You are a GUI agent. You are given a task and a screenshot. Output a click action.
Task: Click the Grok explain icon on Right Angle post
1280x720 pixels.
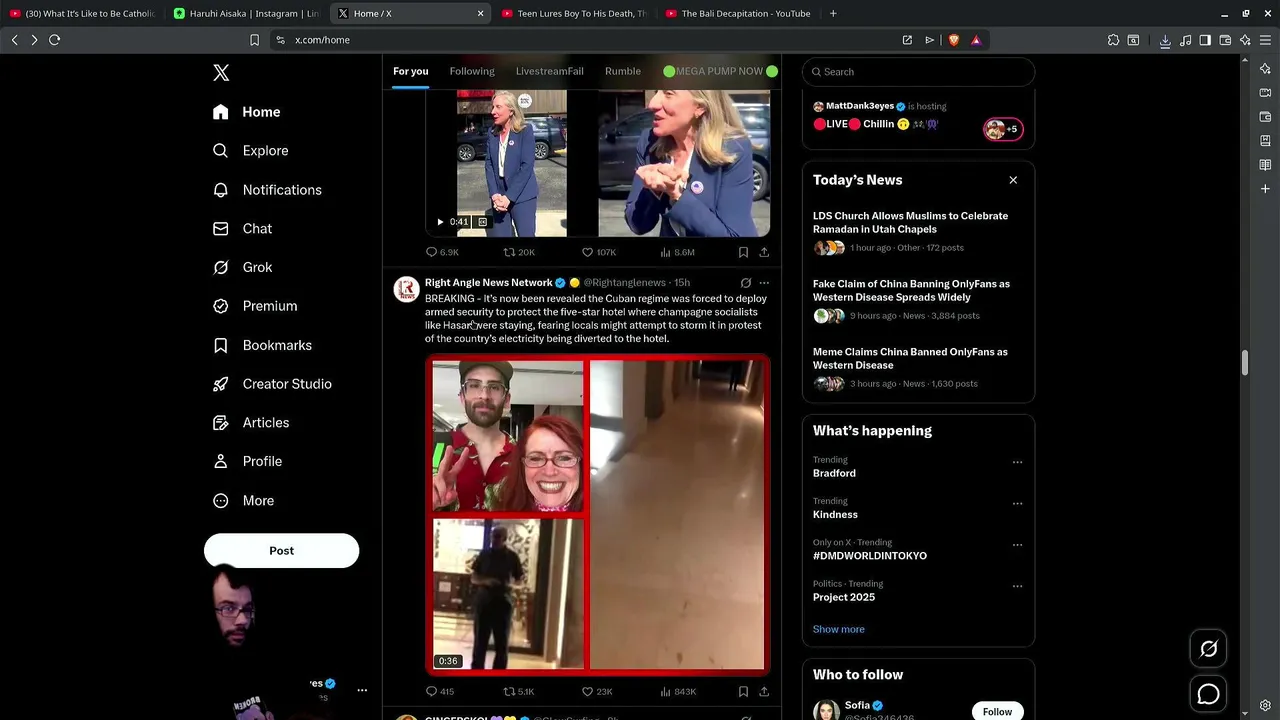(x=745, y=283)
